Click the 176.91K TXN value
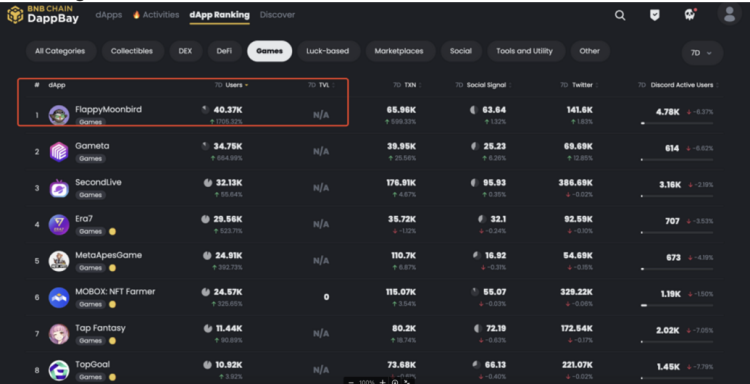Image resolution: width=750 pixels, height=384 pixels. click(401, 183)
